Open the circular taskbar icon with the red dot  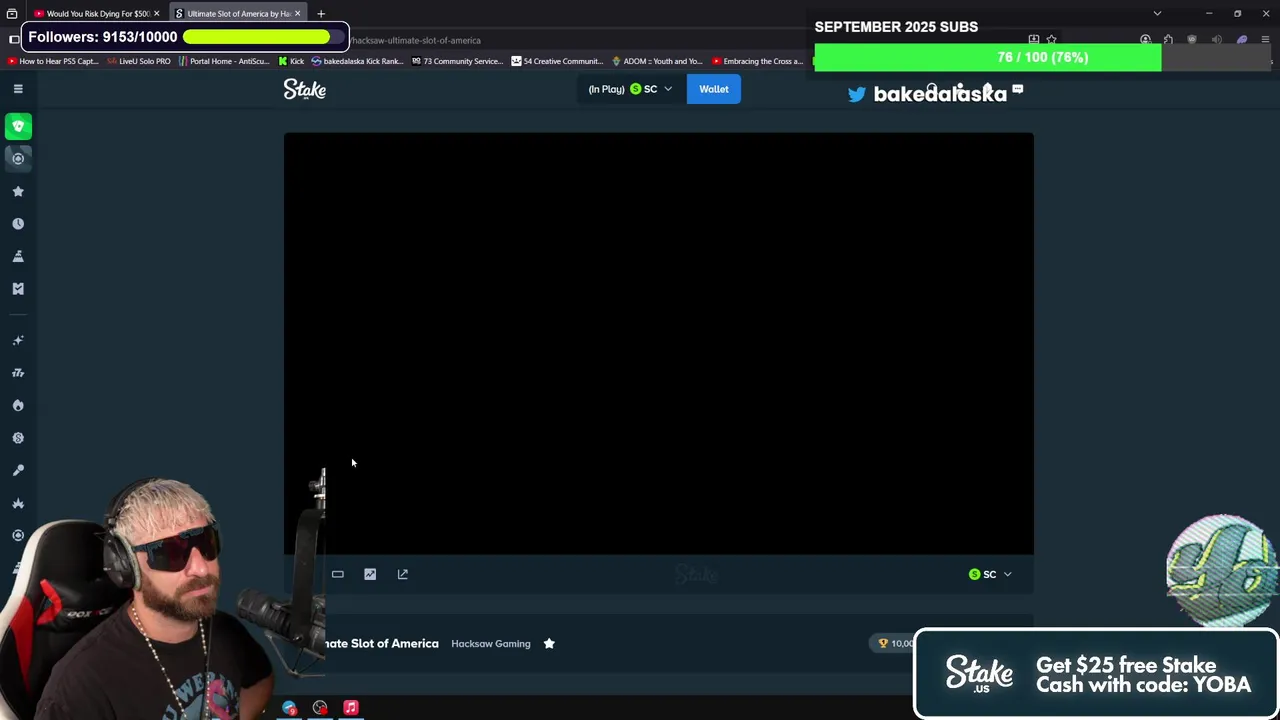tap(320, 708)
